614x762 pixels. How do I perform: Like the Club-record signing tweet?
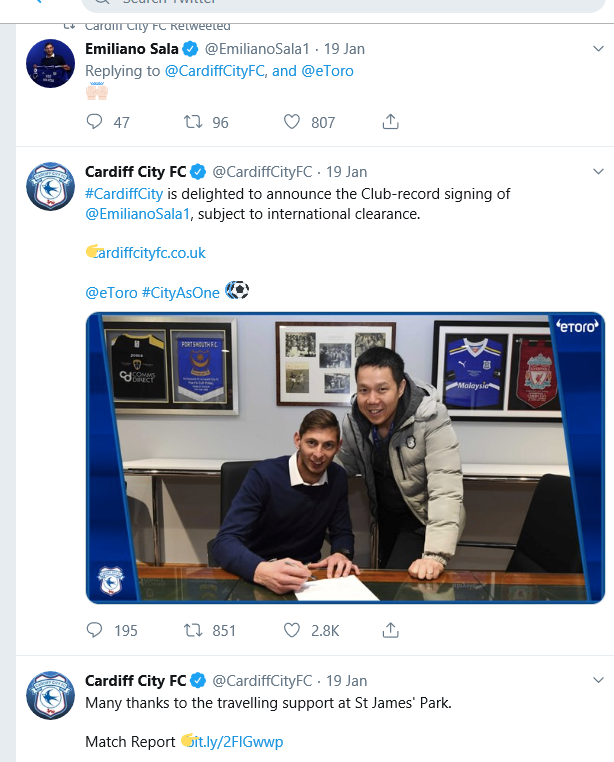(292, 630)
